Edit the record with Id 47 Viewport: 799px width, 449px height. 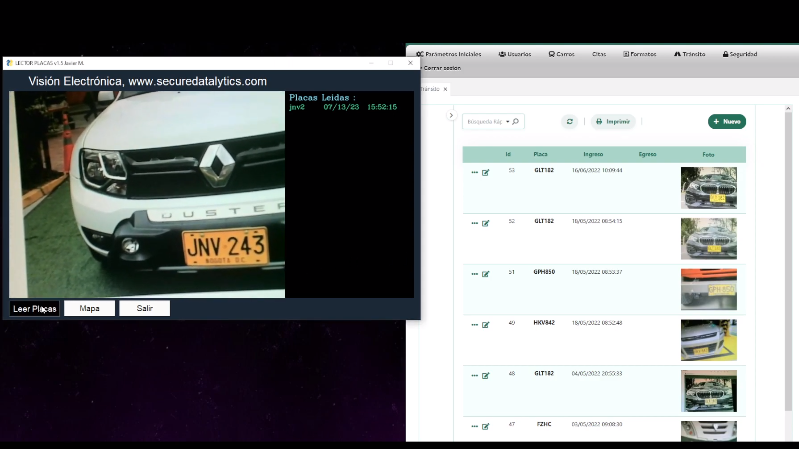(x=486, y=427)
